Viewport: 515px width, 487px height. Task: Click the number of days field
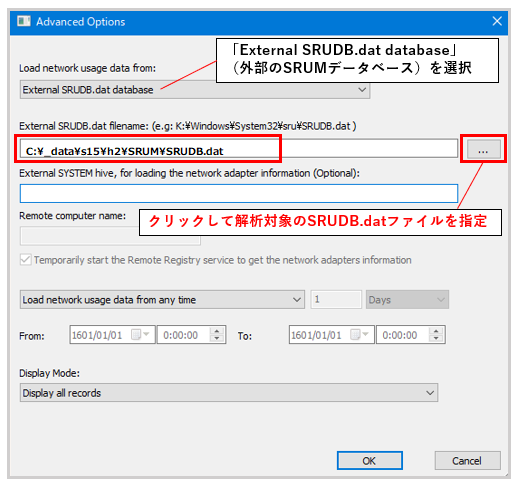(336, 299)
